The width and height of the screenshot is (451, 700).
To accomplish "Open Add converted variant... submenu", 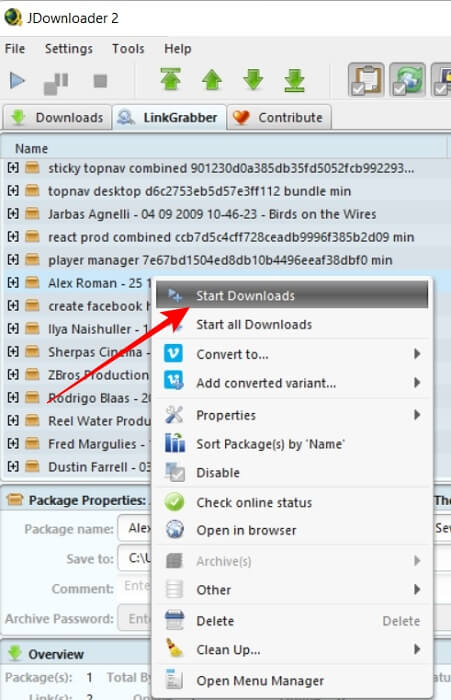I will tap(292, 383).
